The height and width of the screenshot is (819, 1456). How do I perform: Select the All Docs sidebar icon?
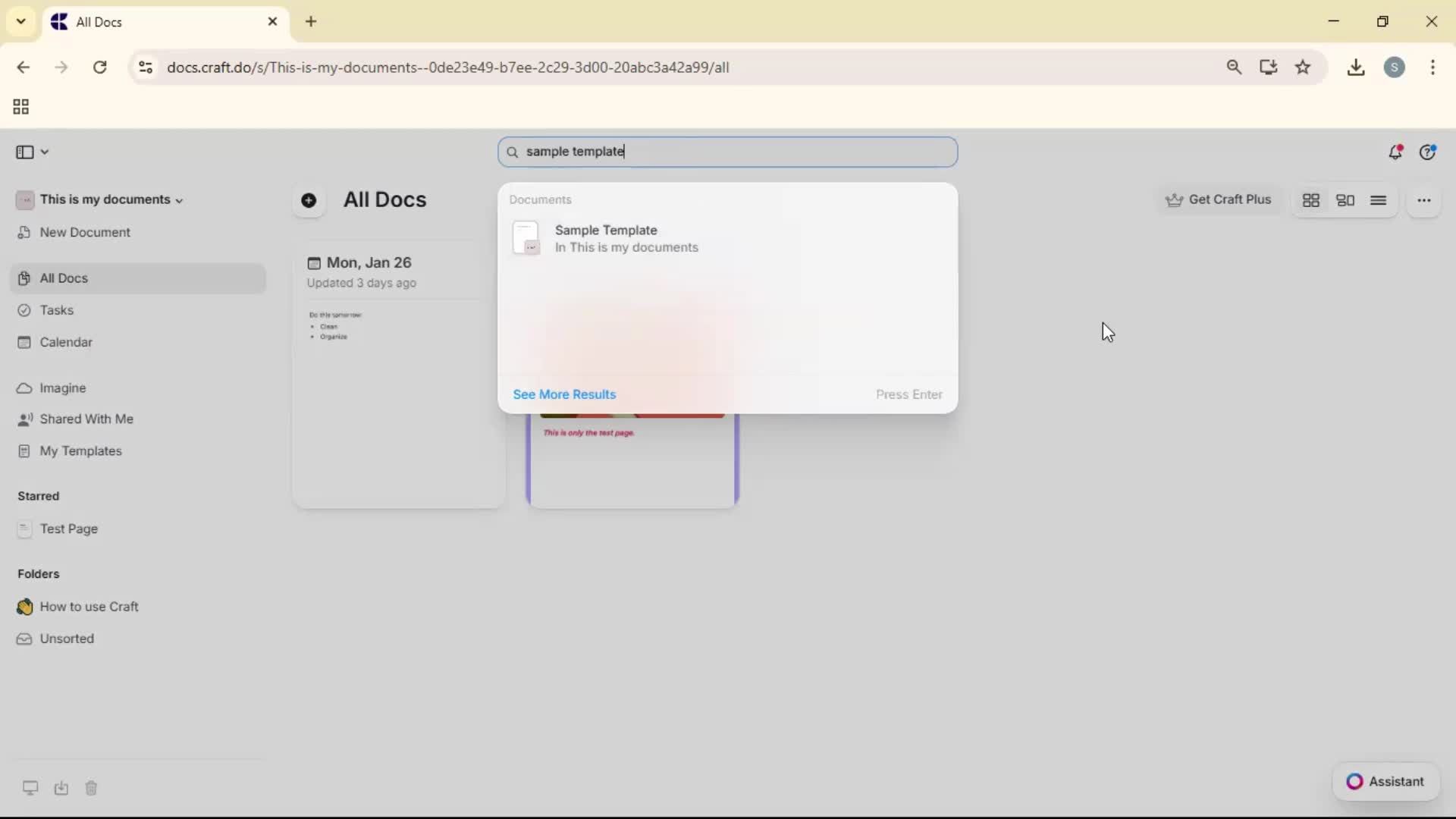63,278
